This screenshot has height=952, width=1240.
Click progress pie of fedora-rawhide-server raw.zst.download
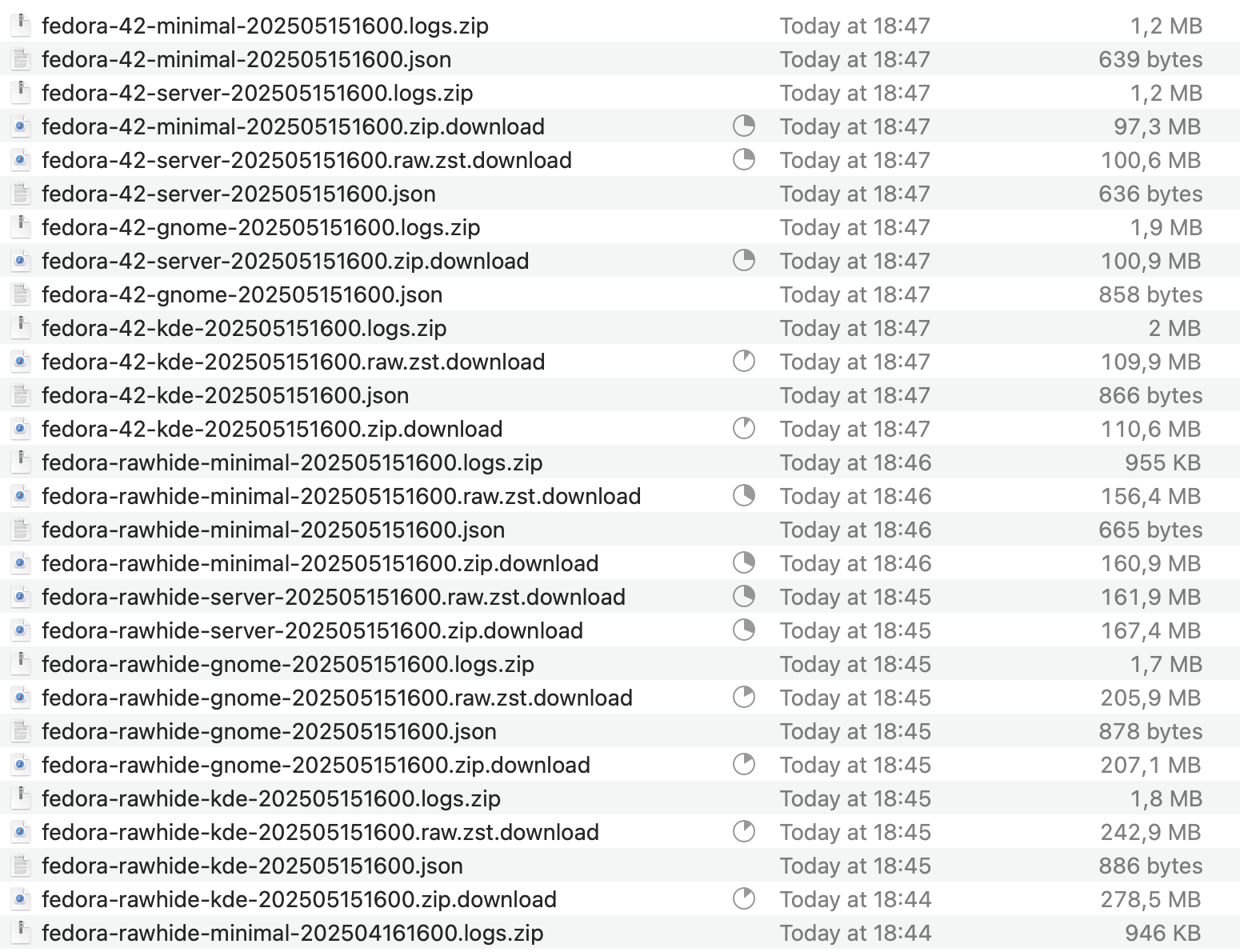coord(744,596)
